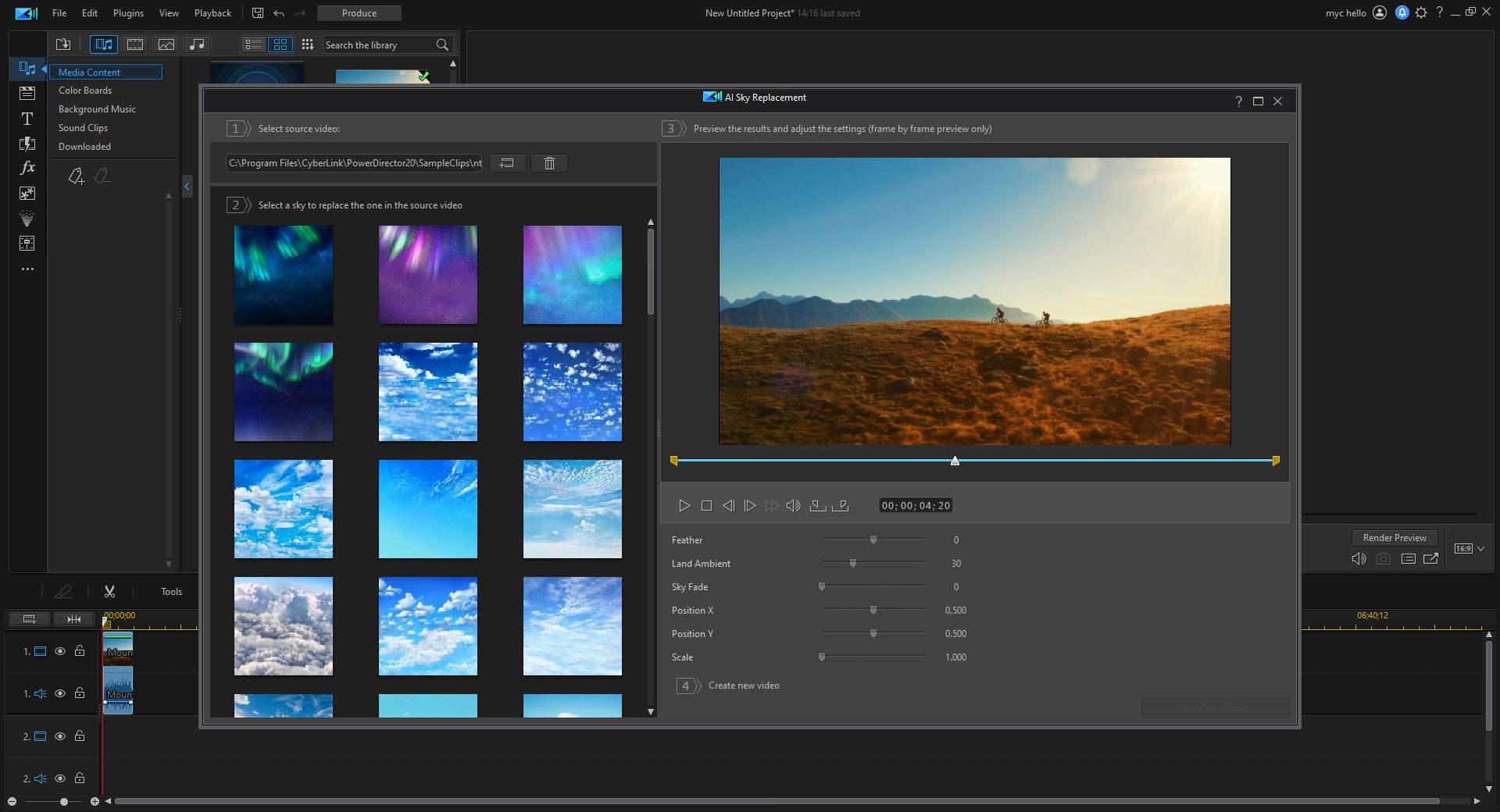Open the library explorer grid menu
This screenshot has height=812, width=1500.
point(307,45)
